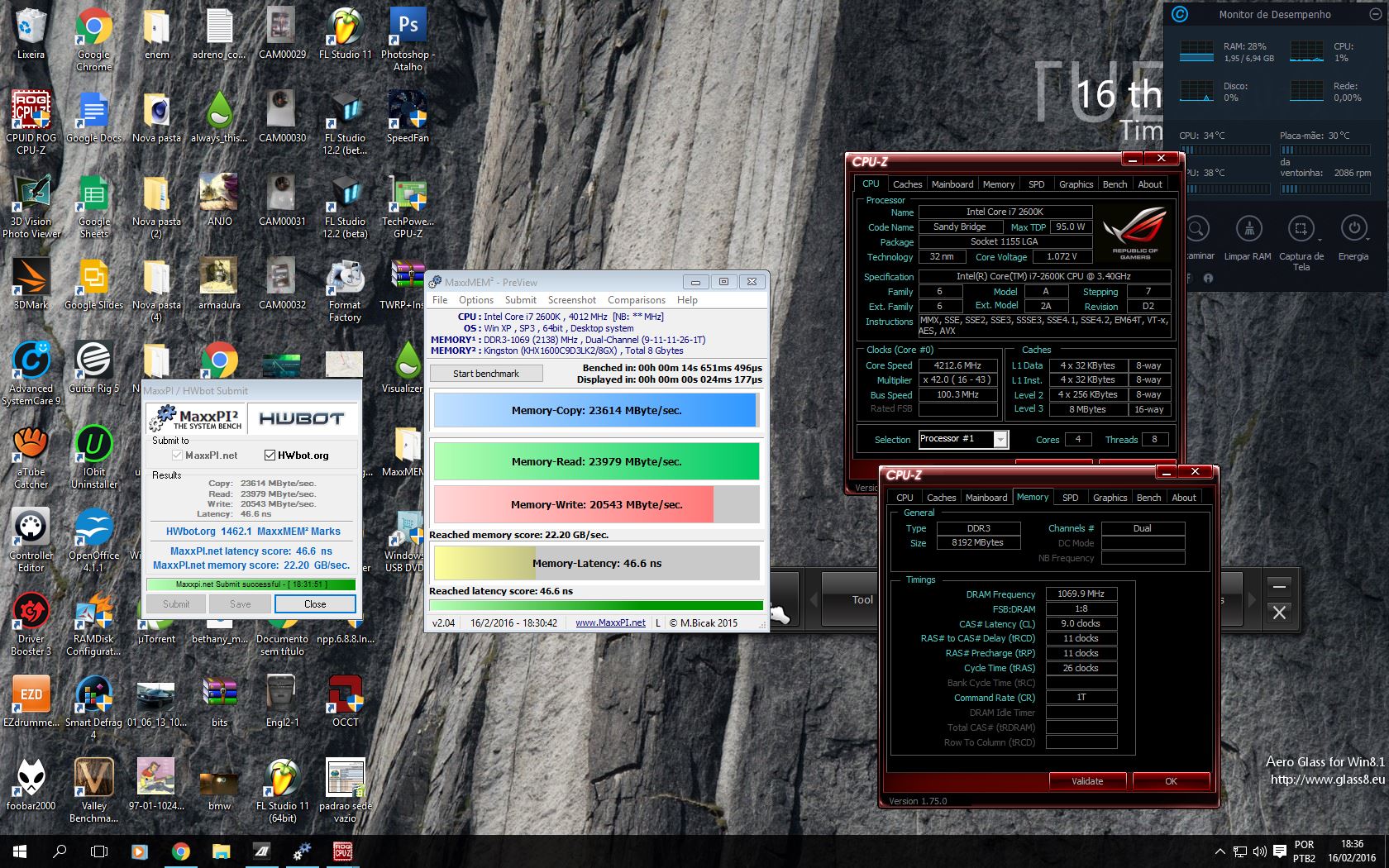Click Core Speed value field

[x=957, y=365]
